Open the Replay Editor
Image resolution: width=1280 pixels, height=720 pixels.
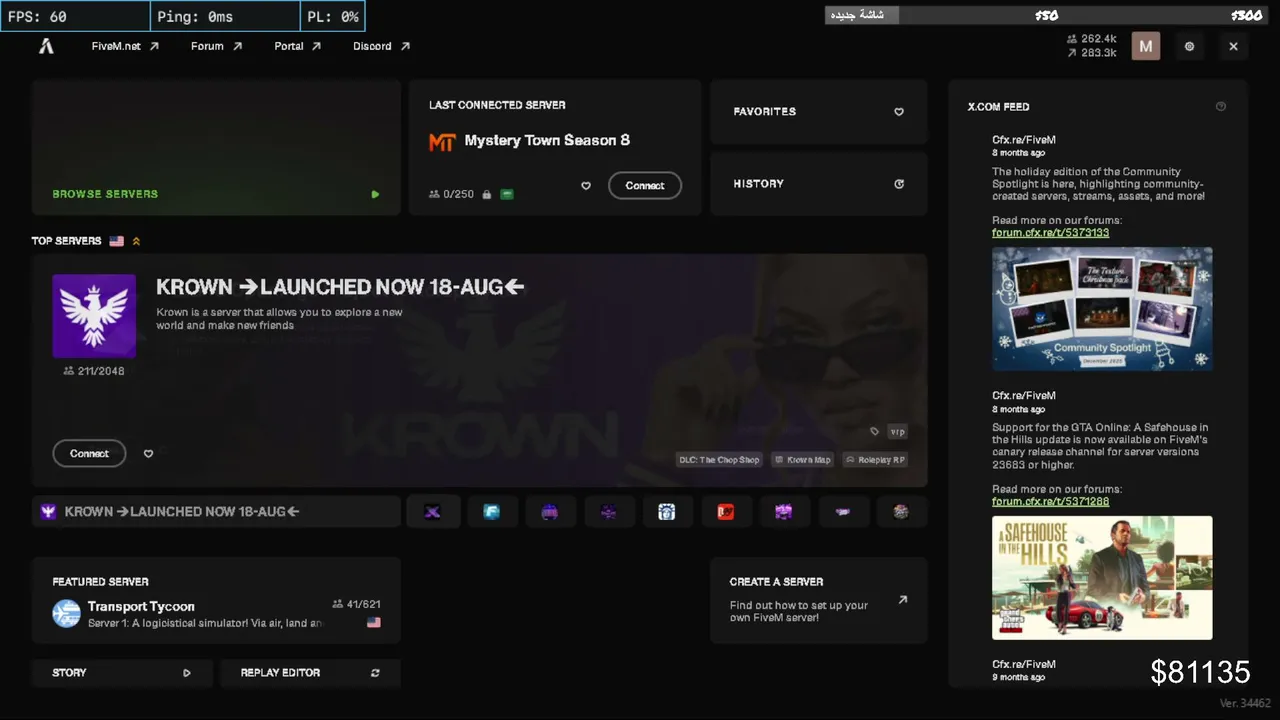pos(310,673)
